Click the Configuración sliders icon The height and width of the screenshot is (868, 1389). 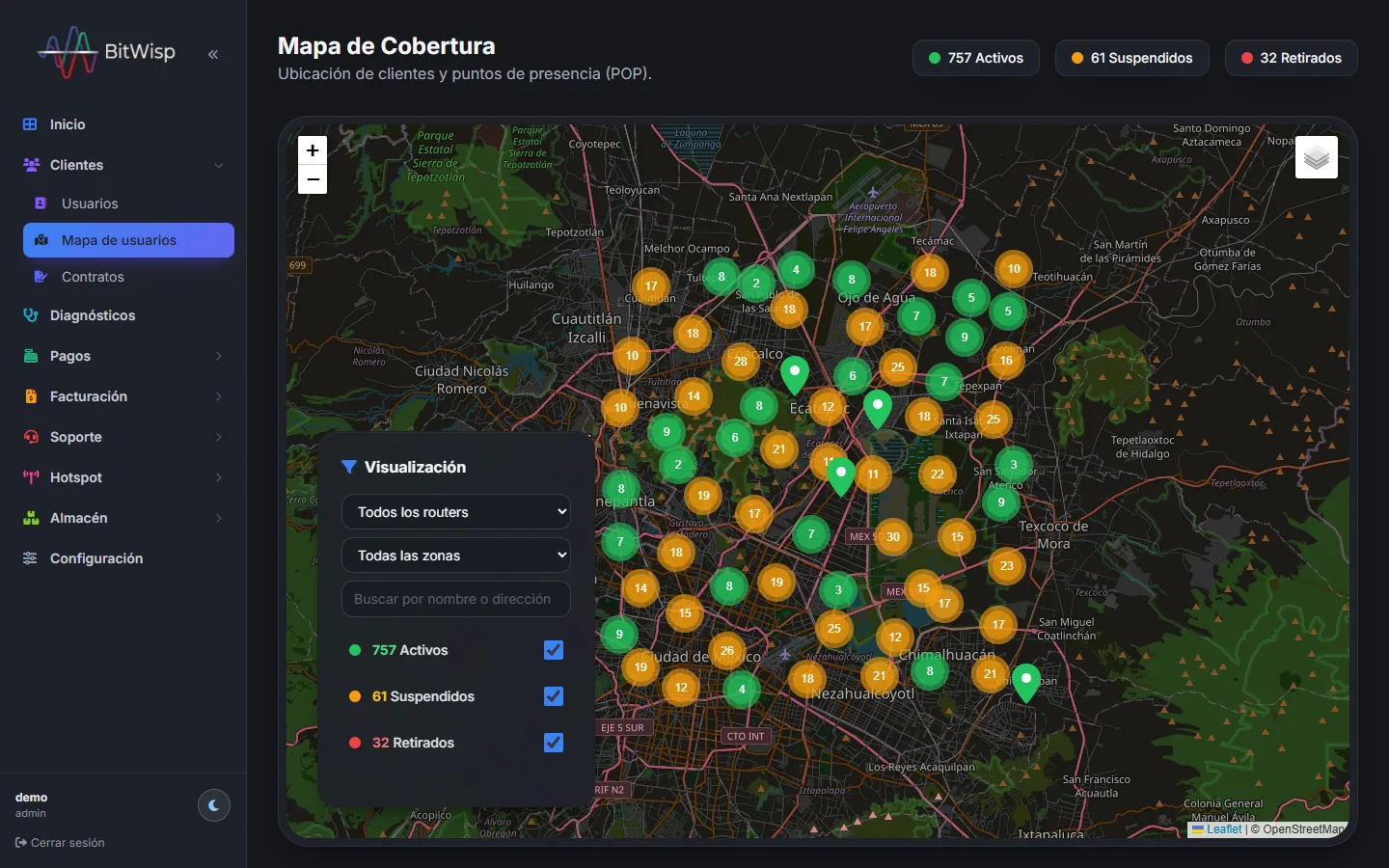30,558
